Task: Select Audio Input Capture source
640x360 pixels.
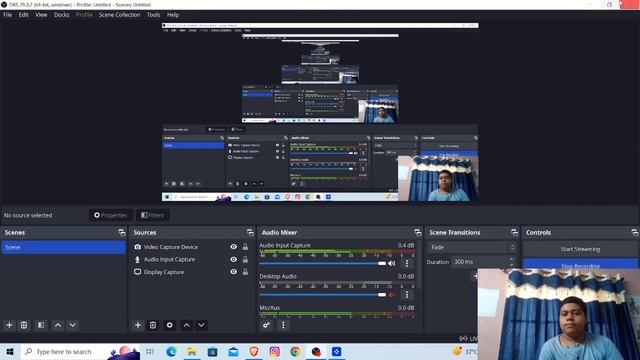Action: 169,259
